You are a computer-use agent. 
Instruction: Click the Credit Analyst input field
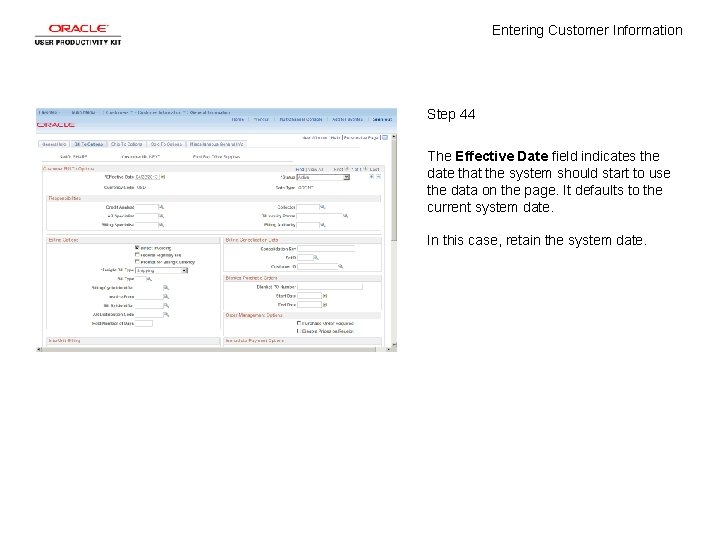click(x=146, y=207)
